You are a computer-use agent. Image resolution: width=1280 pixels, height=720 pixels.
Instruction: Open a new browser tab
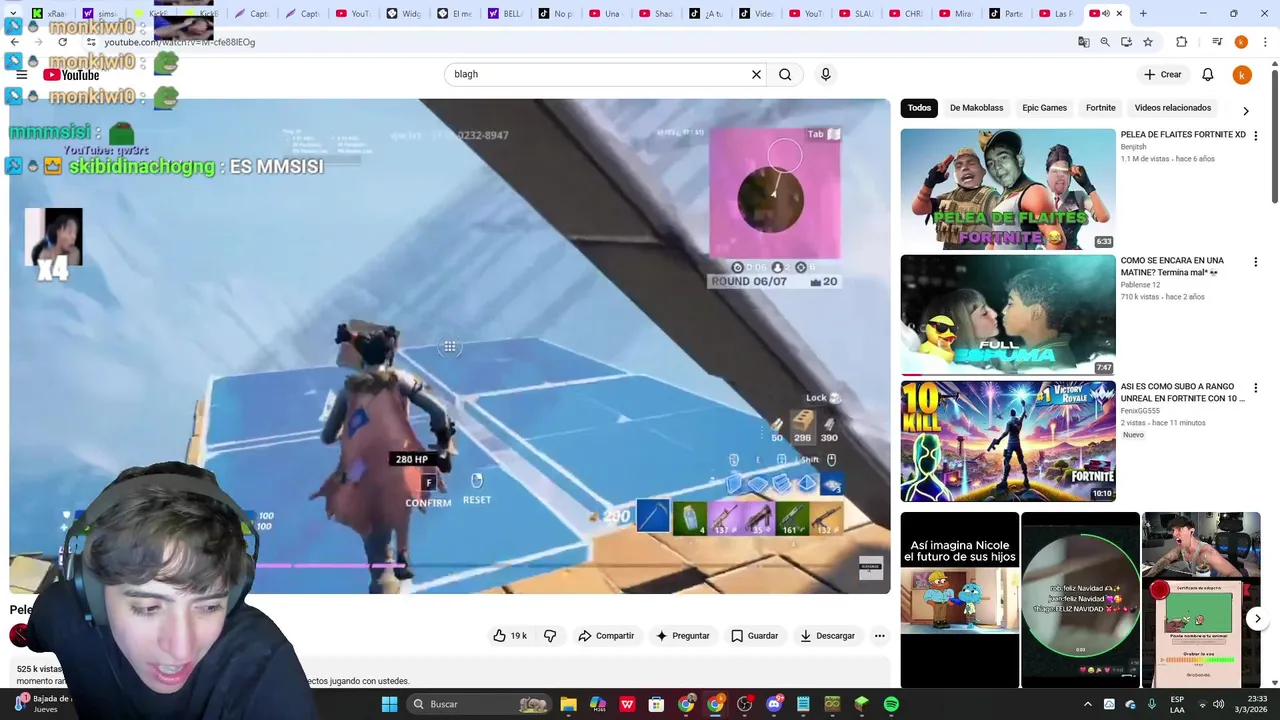click(x=1143, y=14)
